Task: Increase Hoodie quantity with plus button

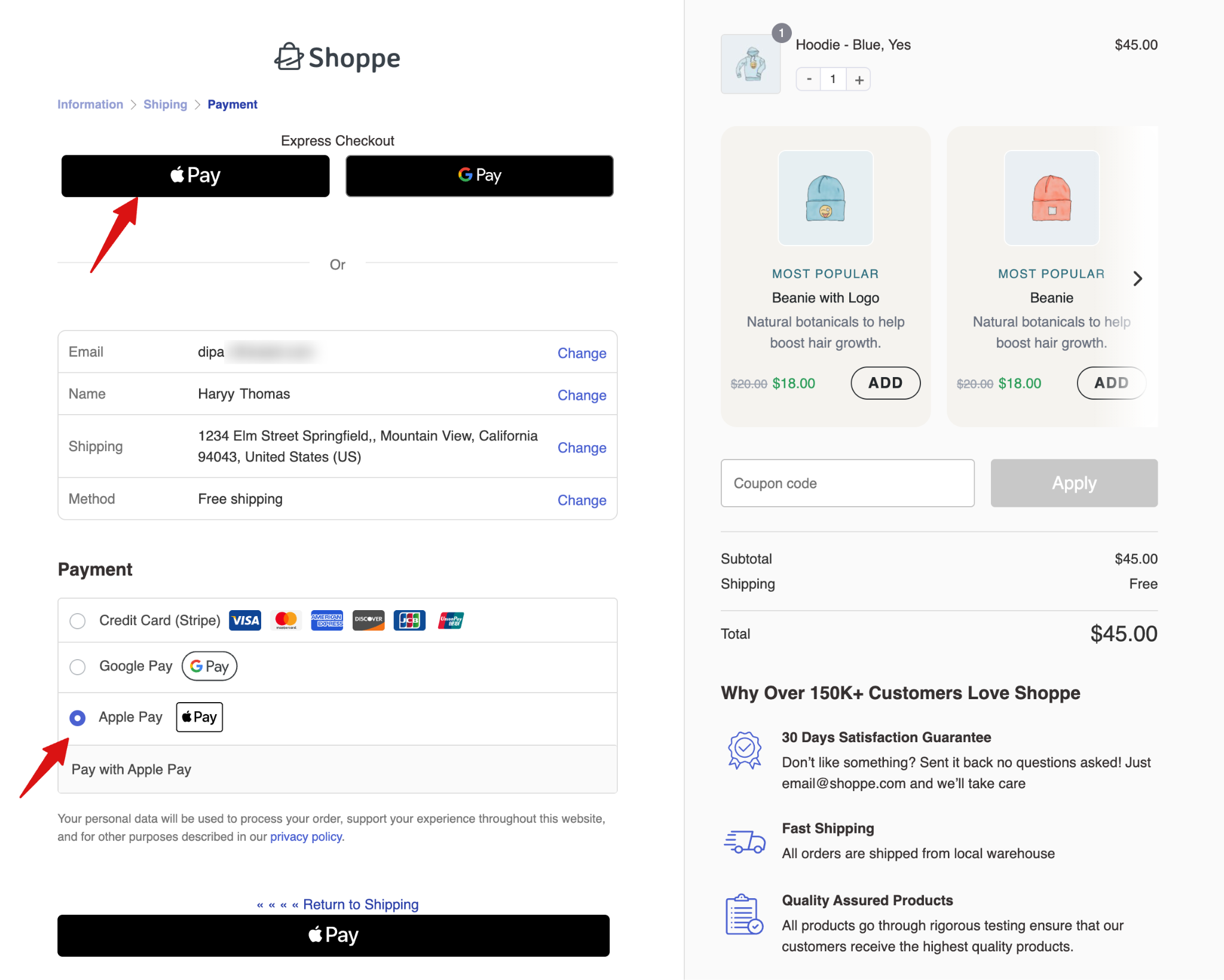Action: point(859,79)
